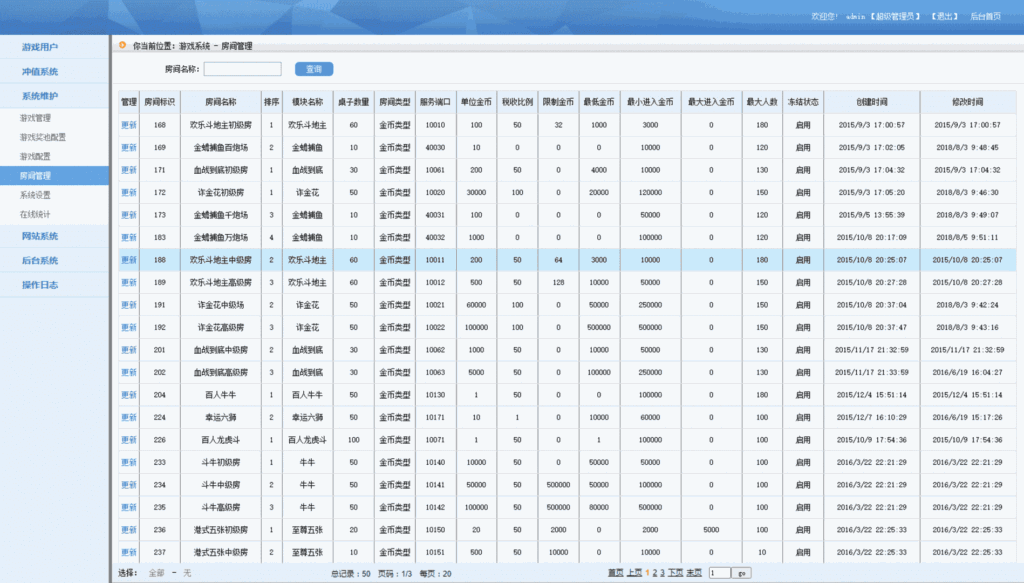1024x583 pixels.
Task: Open the 操作日志 menu section
Action: coord(40,285)
